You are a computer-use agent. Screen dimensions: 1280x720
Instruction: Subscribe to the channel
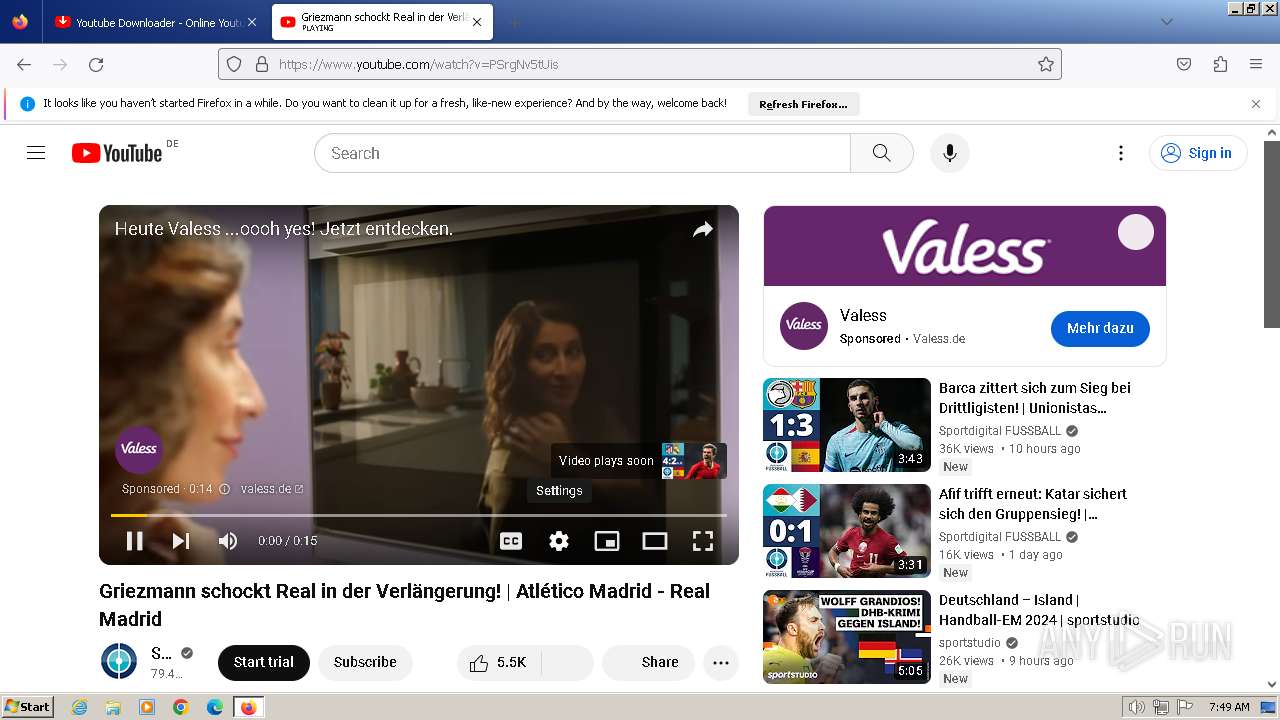pos(365,662)
